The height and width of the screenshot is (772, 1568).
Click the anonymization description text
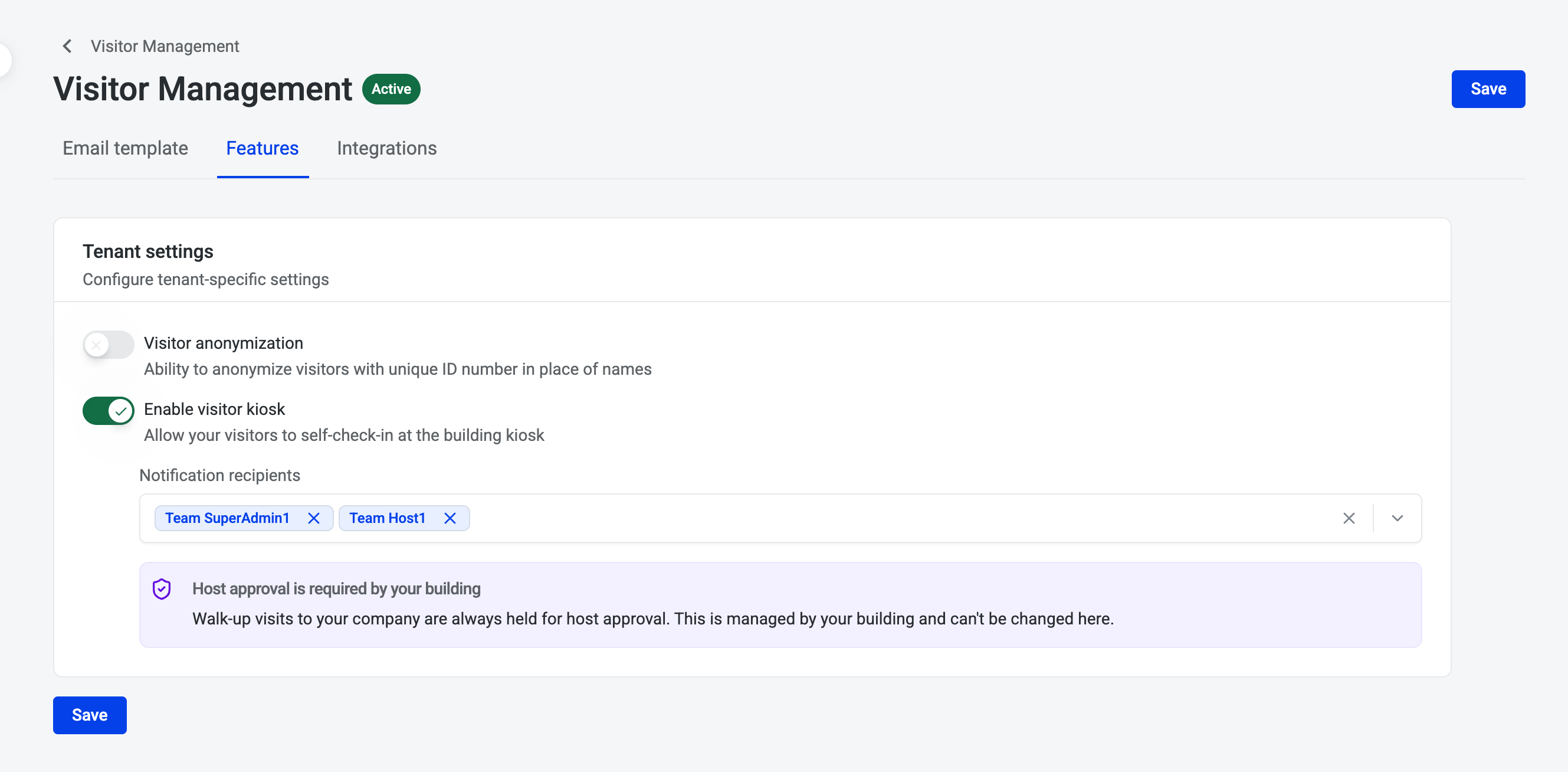point(398,369)
